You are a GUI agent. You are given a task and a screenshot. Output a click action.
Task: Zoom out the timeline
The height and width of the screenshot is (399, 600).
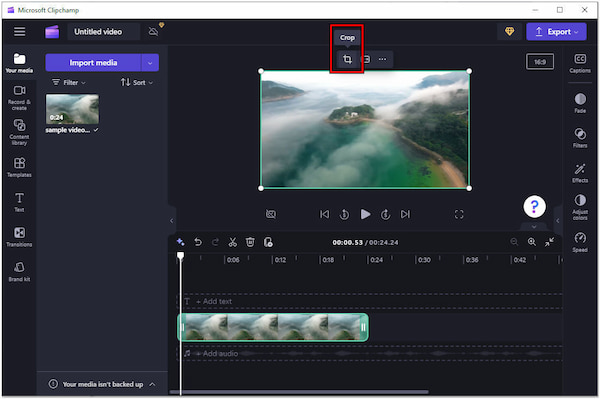(x=514, y=242)
